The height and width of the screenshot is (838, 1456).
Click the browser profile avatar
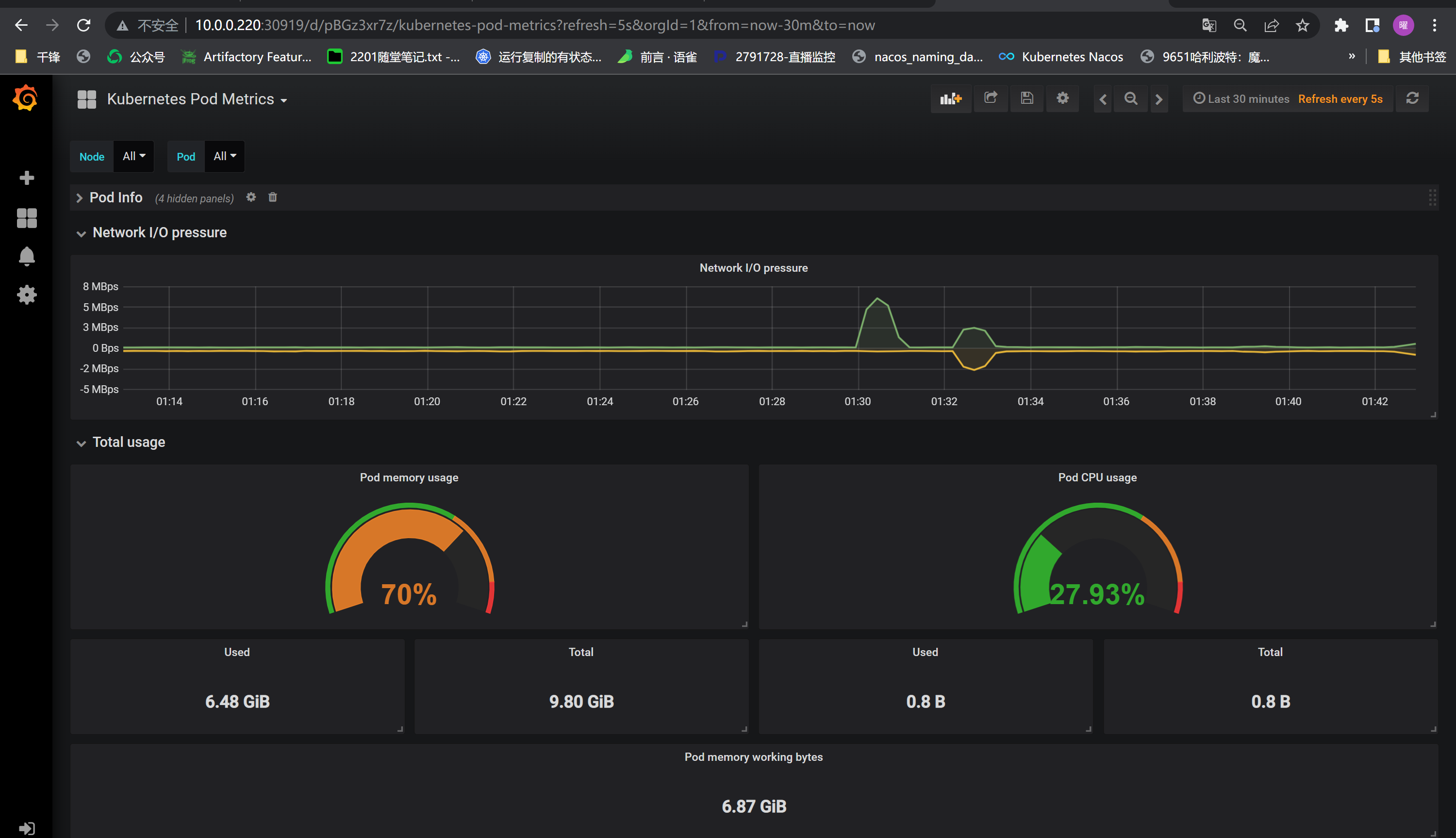(x=1404, y=25)
